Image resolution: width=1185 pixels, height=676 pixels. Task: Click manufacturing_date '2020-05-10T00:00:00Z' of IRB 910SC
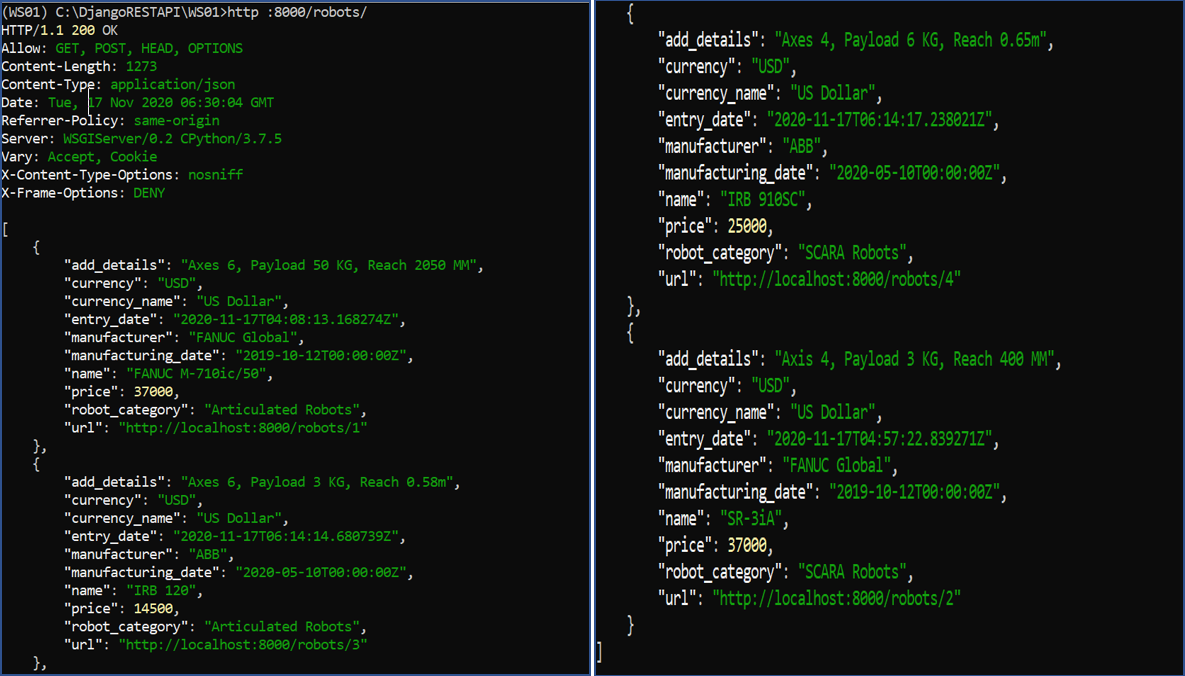[x=914, y=172]
